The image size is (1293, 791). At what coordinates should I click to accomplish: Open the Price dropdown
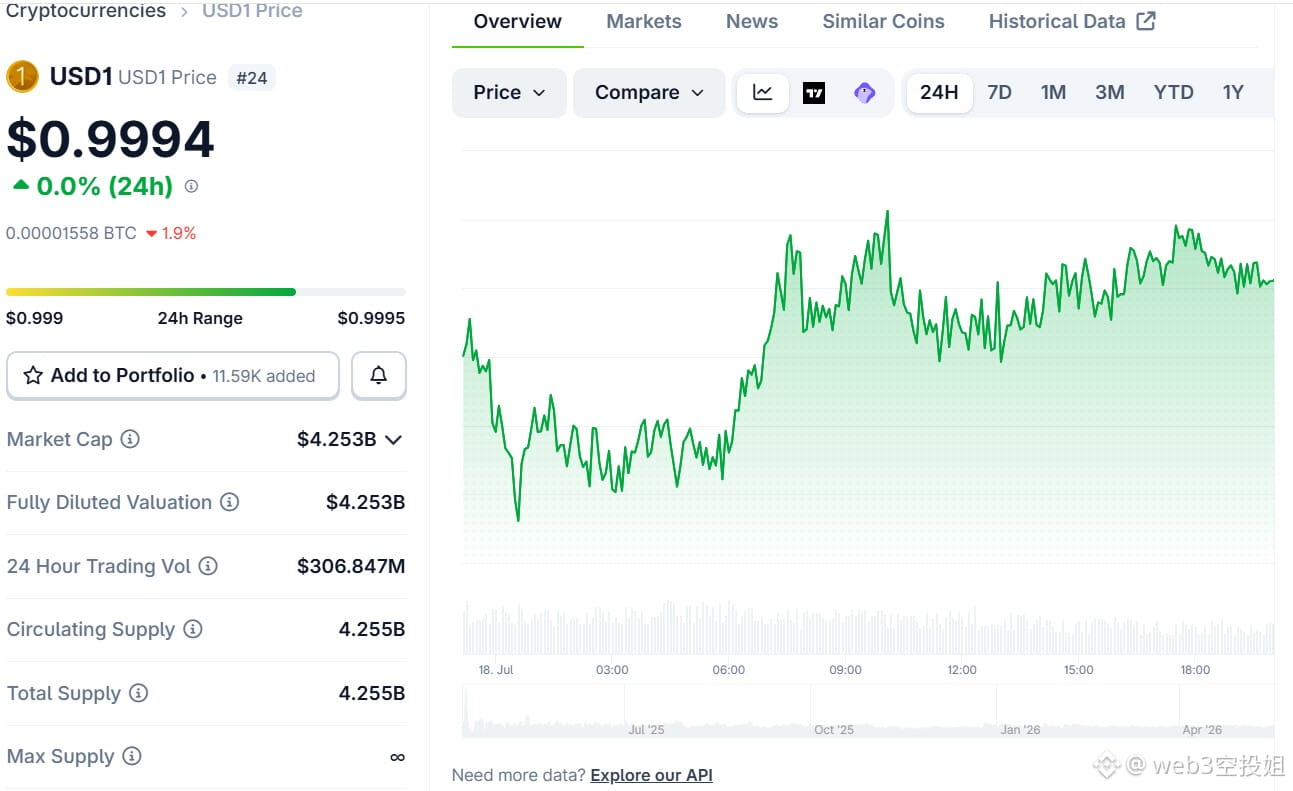[x=509, y=93]
